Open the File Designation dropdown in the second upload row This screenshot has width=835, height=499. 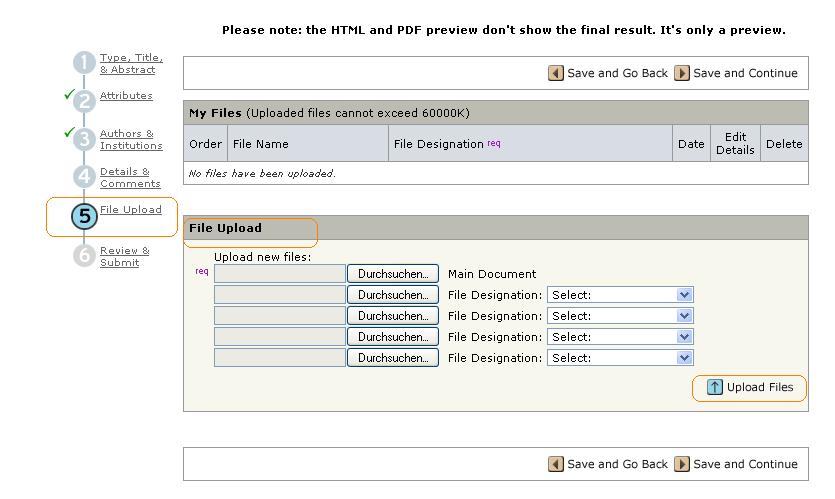click(620, 295)
